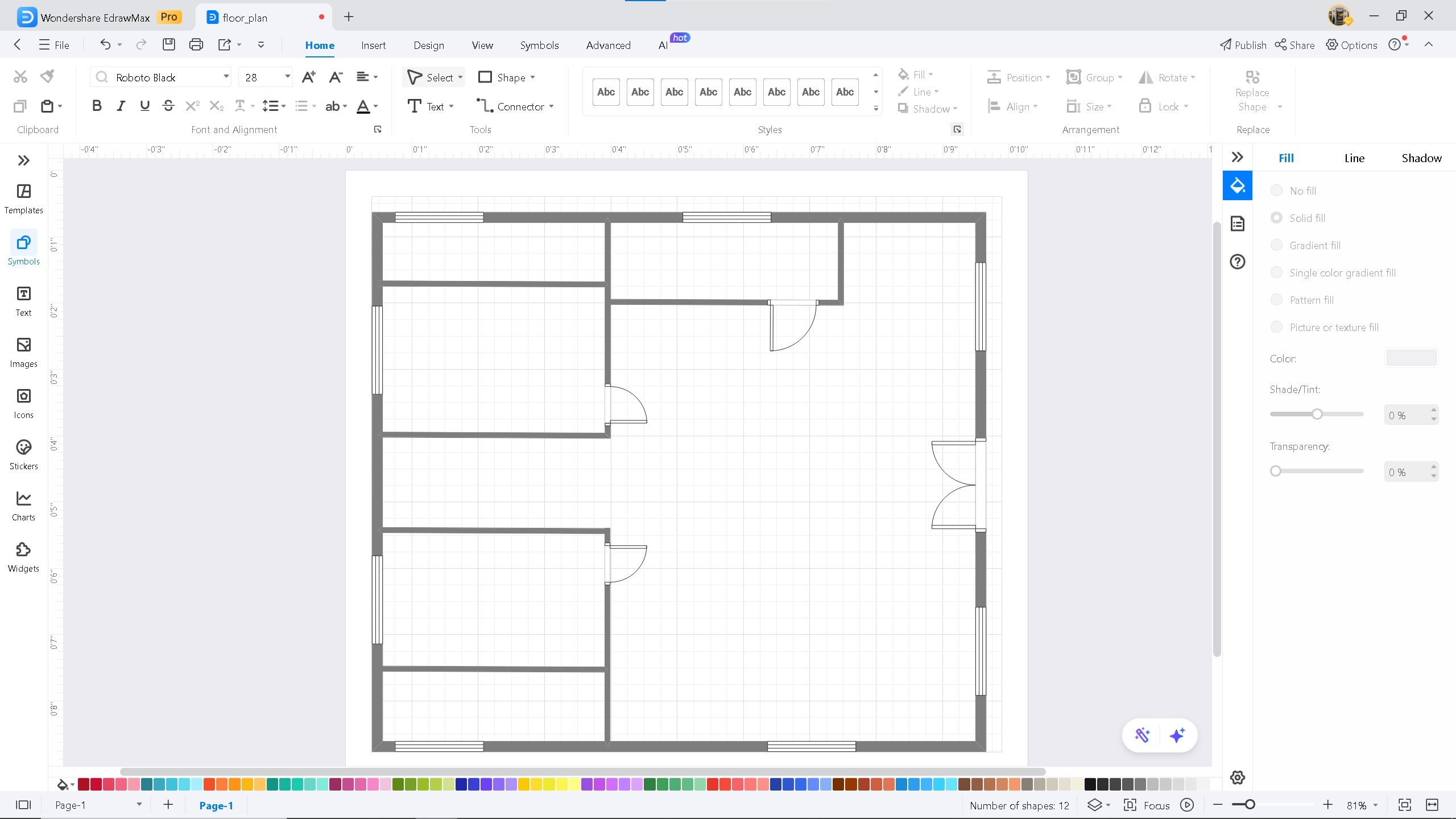Screen dimensions: 1456x819
Task: Apply Italic formatting
Action: tap(121, 106)
